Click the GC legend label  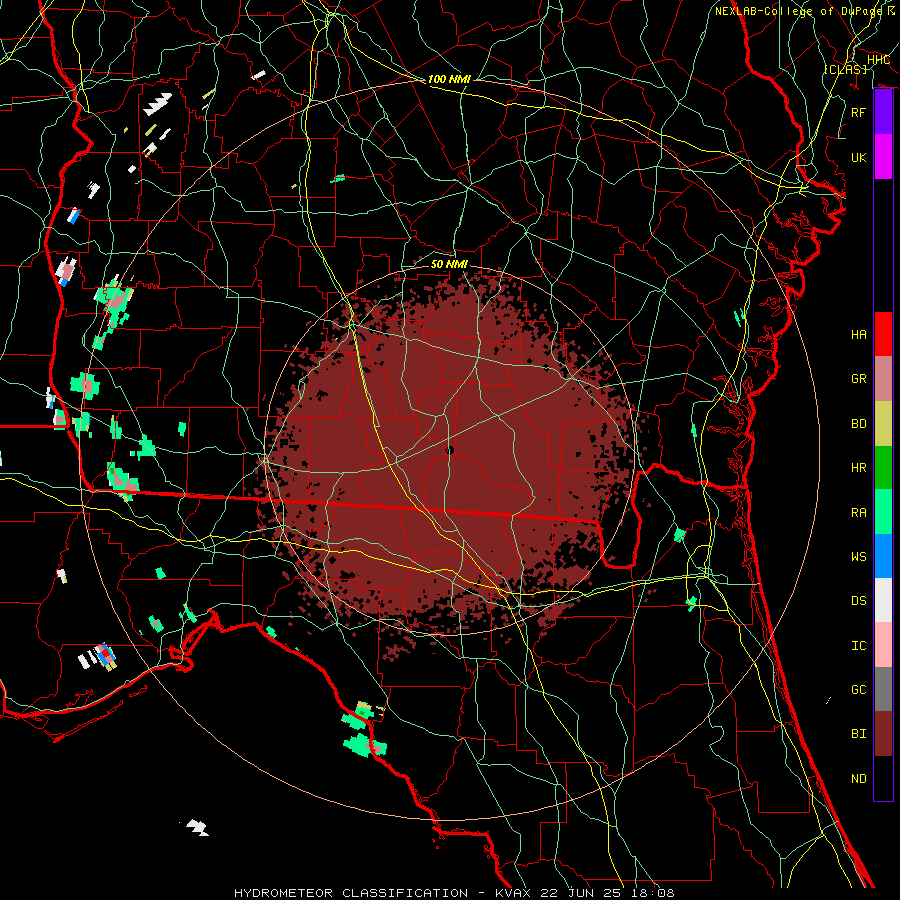[x=858, y=690]
